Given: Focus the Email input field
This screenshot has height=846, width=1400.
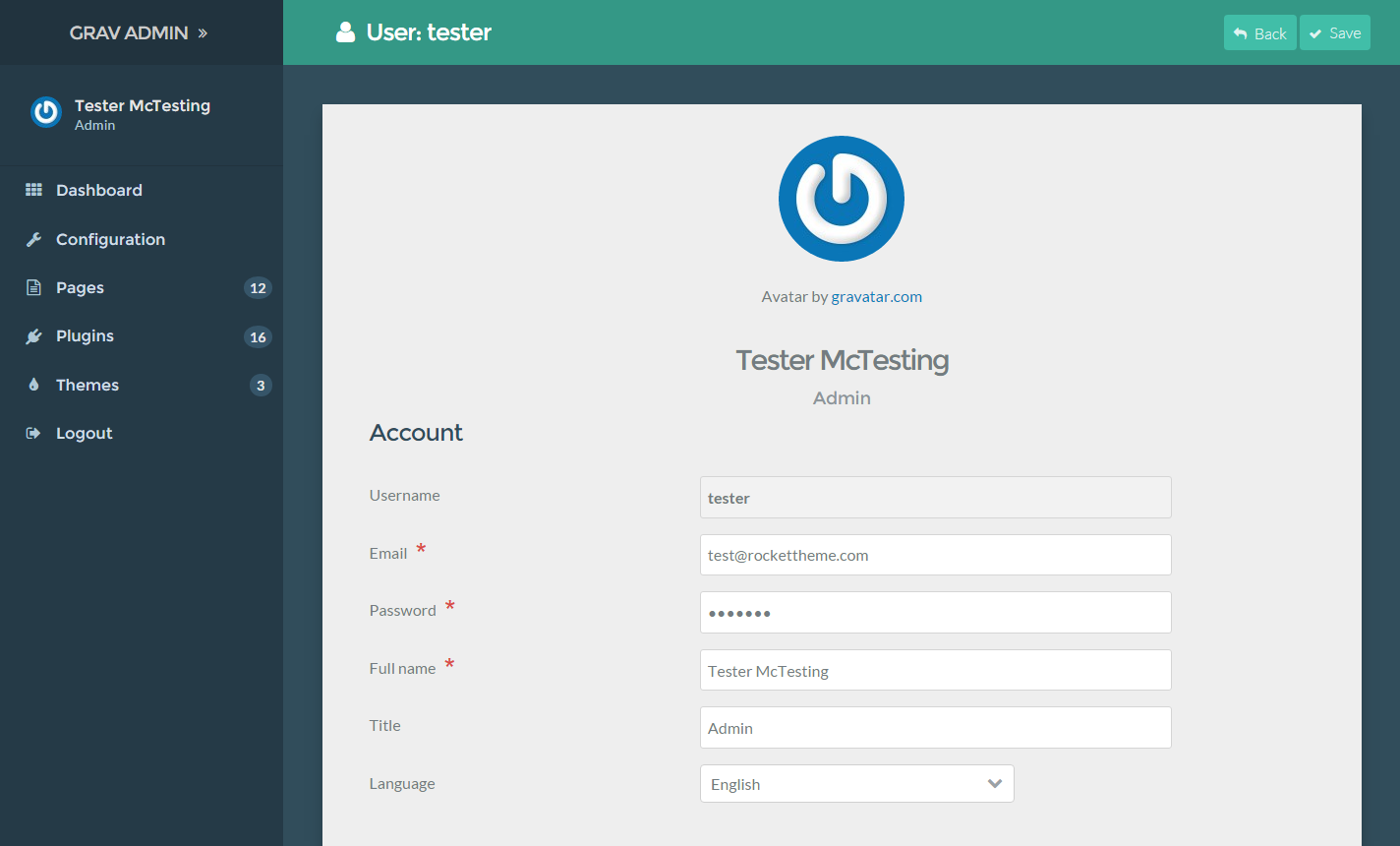Looking at the screenshot, I should click(x=935, y=555).
